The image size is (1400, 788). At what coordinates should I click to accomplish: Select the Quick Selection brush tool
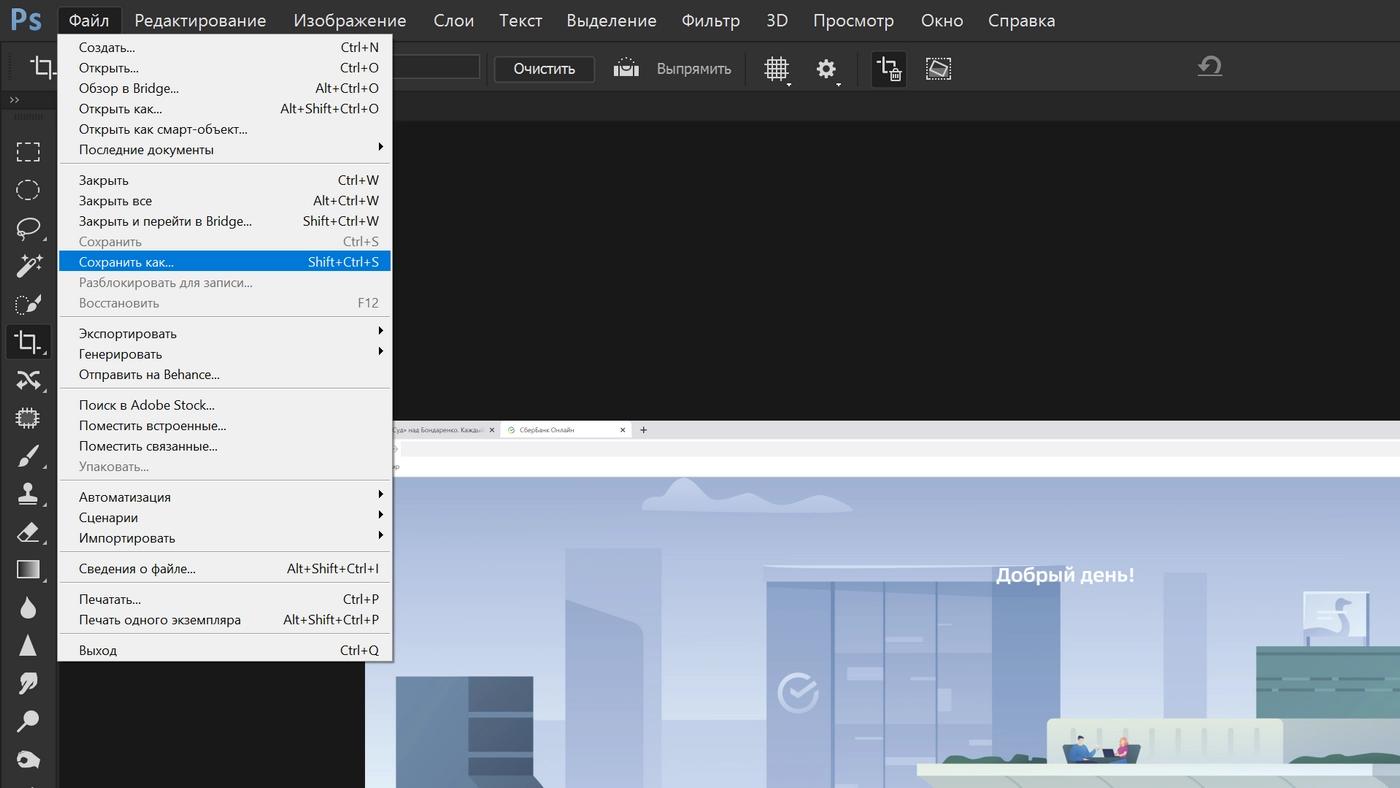pos(28,304)
